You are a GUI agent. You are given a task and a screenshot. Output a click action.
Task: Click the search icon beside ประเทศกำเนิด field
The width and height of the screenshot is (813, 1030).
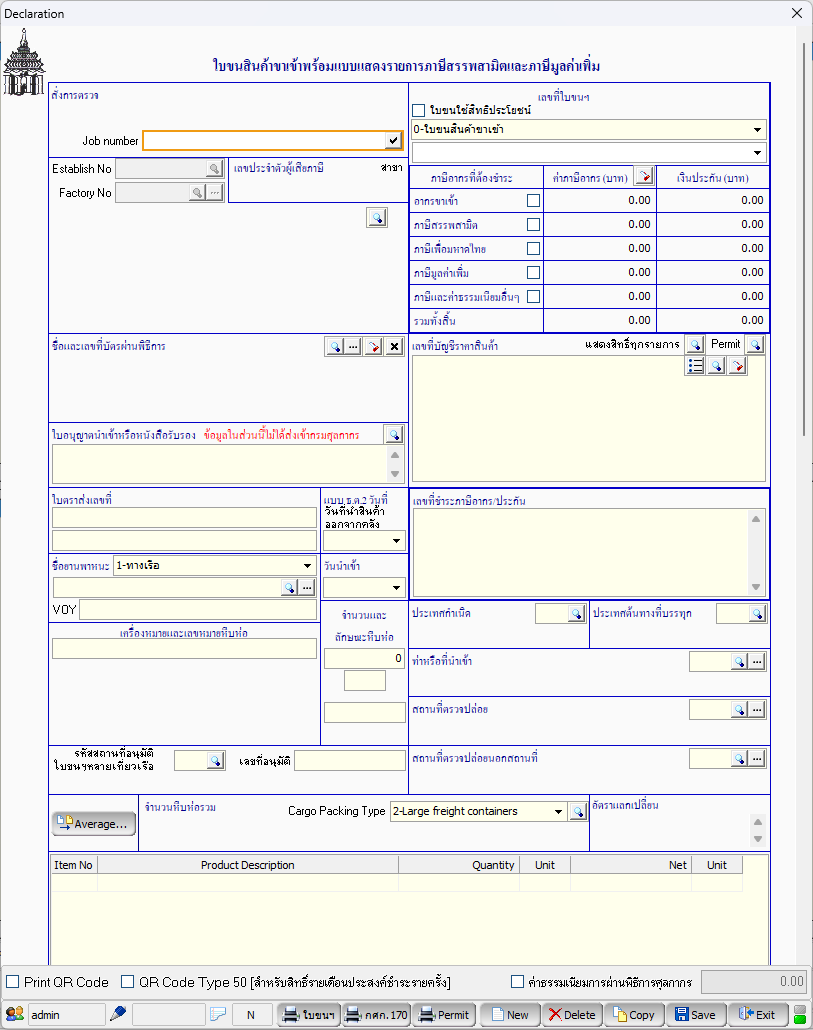point(576,613)
